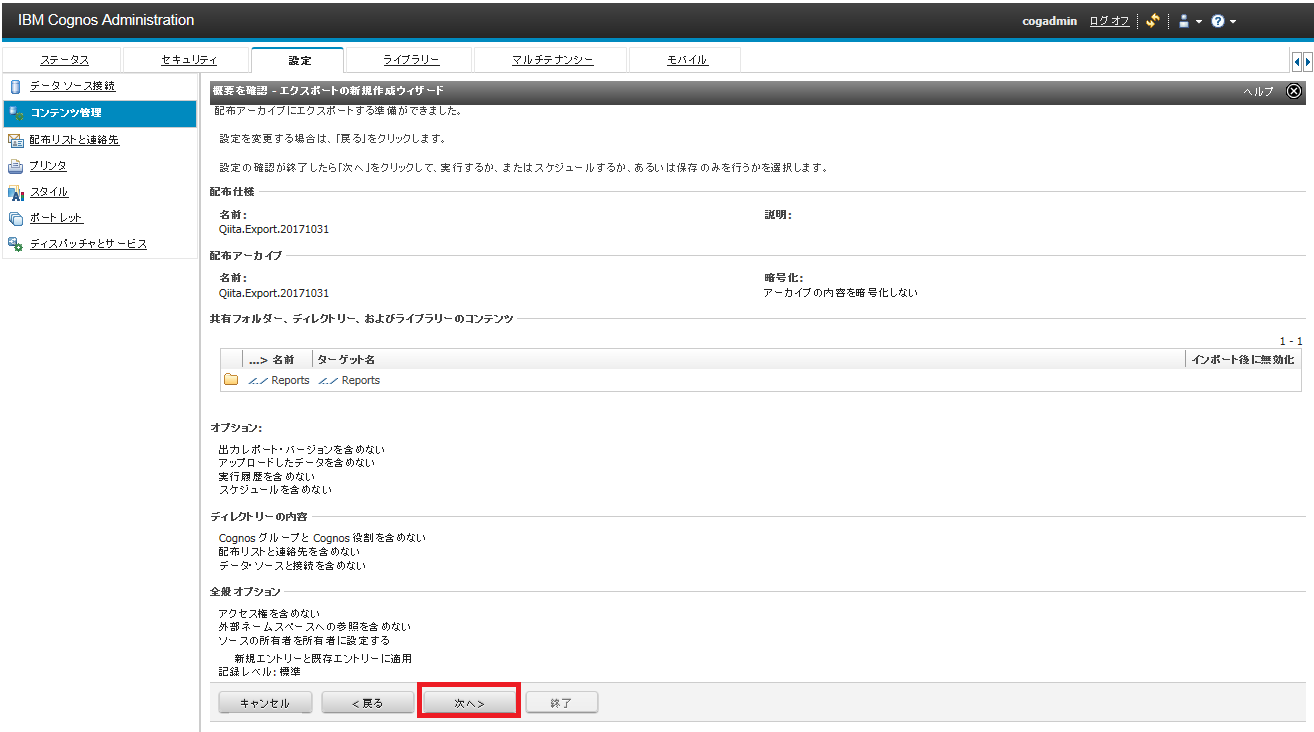The image size is (1314, 732).
Task: Click the 次へ＞ next button
Action: (469, 703)
